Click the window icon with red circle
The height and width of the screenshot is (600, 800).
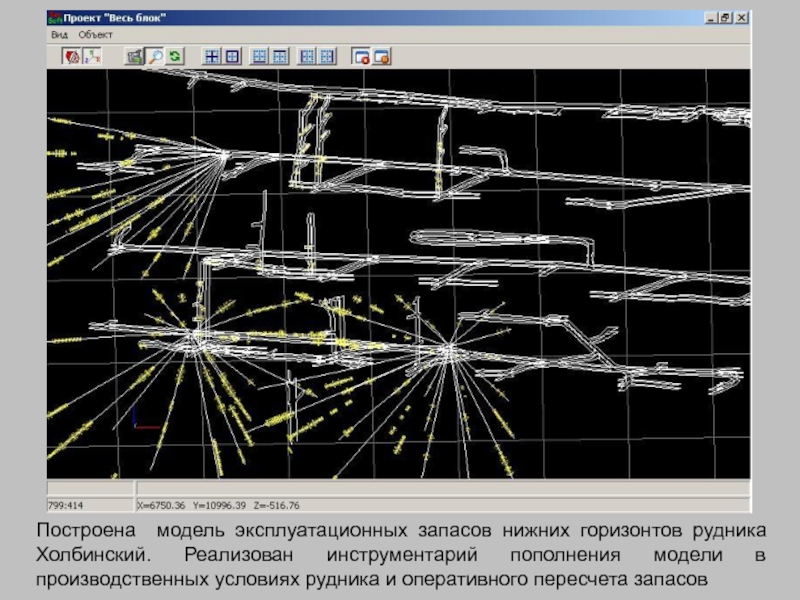[x=361, y=57]
